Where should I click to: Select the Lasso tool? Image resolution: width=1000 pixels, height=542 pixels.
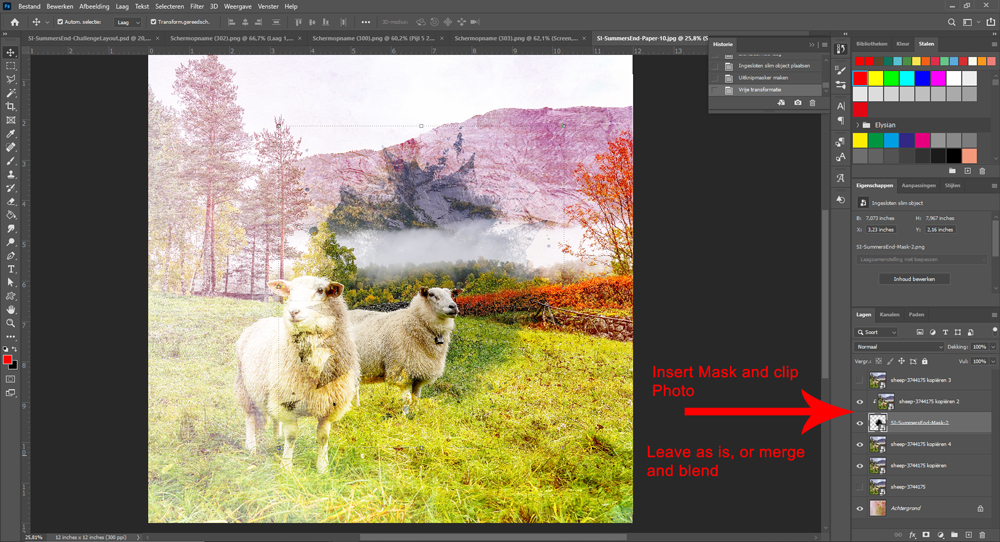[x=11, y=80]
